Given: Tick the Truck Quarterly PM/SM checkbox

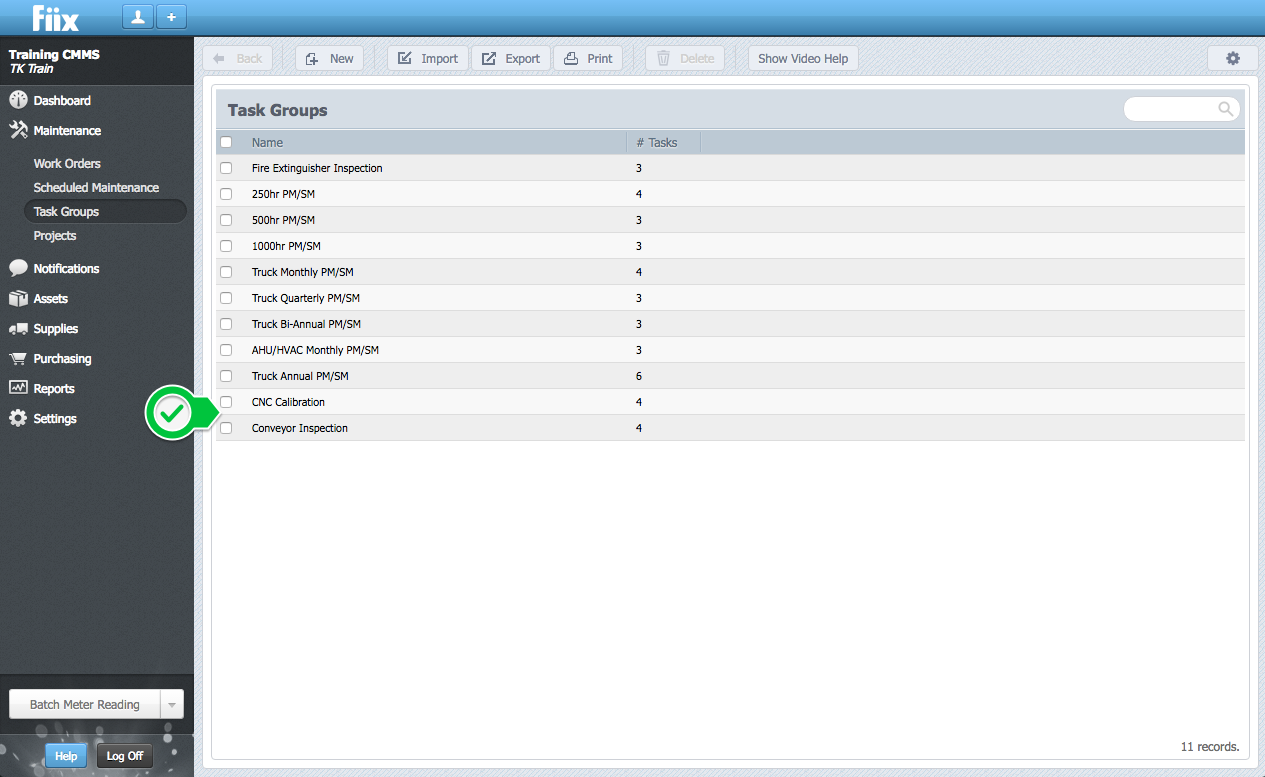Looking at the screenshot, I should point(226,298).
